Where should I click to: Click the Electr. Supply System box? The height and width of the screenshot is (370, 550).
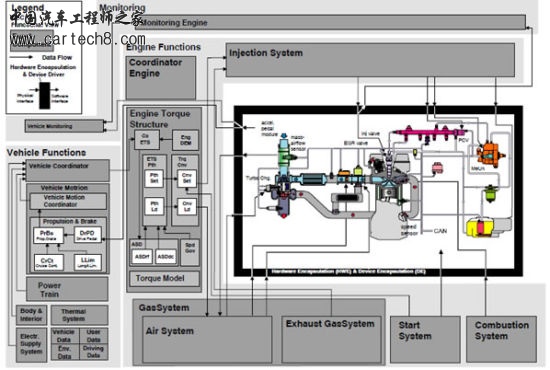point(31,345)
